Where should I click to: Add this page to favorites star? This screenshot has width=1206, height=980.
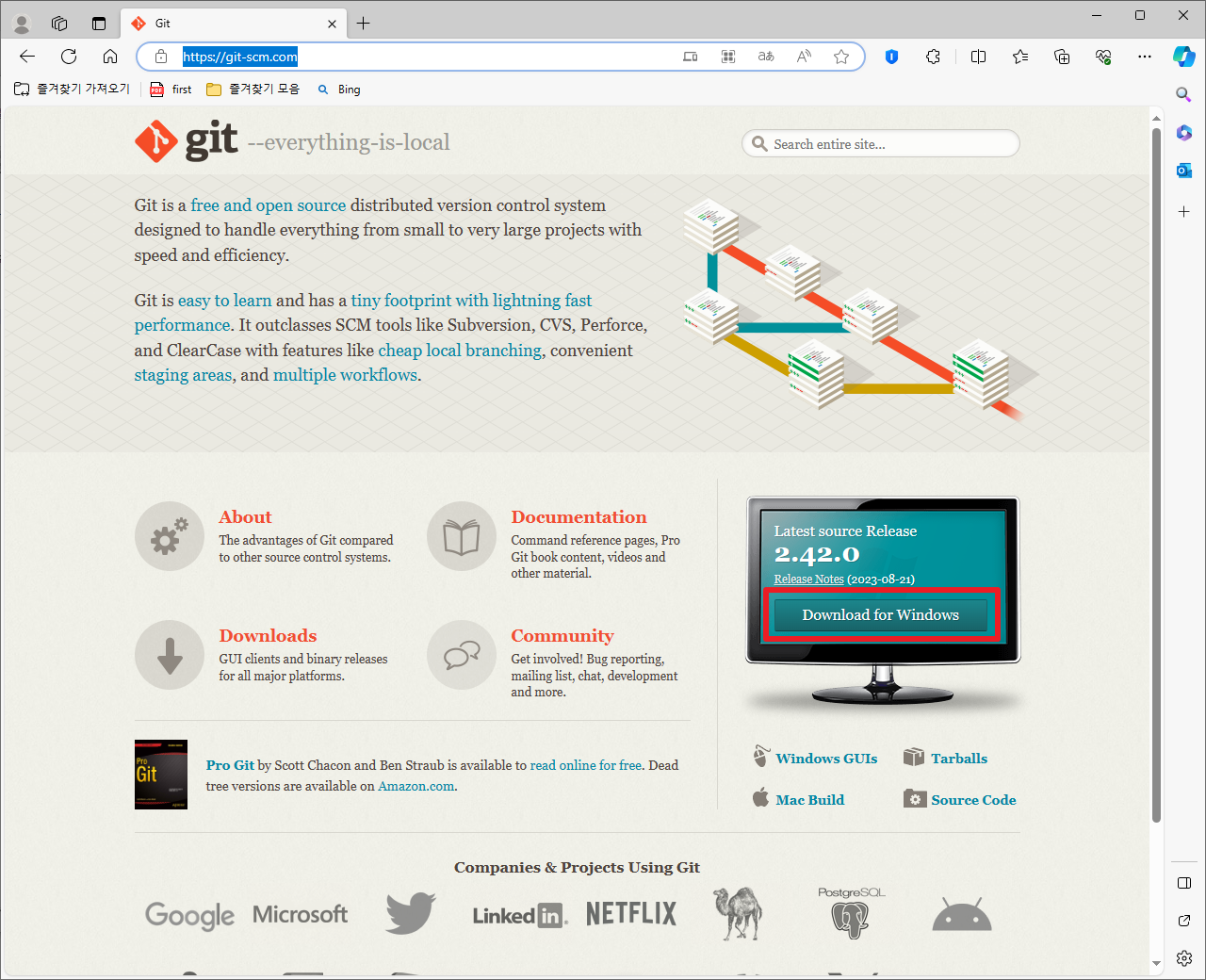coord(841,57)
